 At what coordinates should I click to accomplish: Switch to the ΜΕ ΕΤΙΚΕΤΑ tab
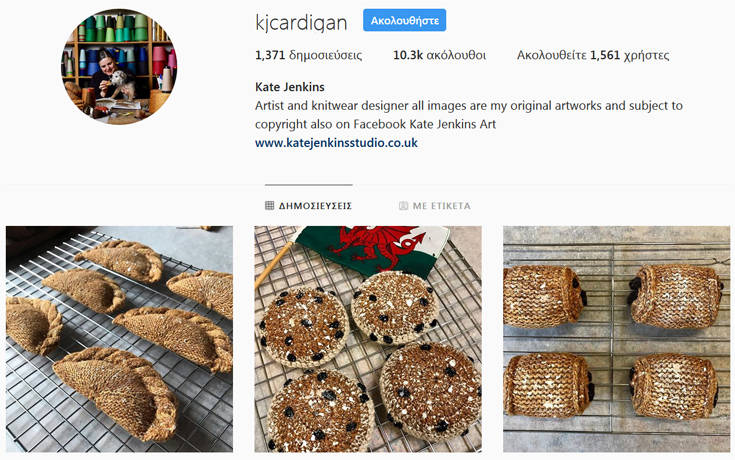point(435,205)
